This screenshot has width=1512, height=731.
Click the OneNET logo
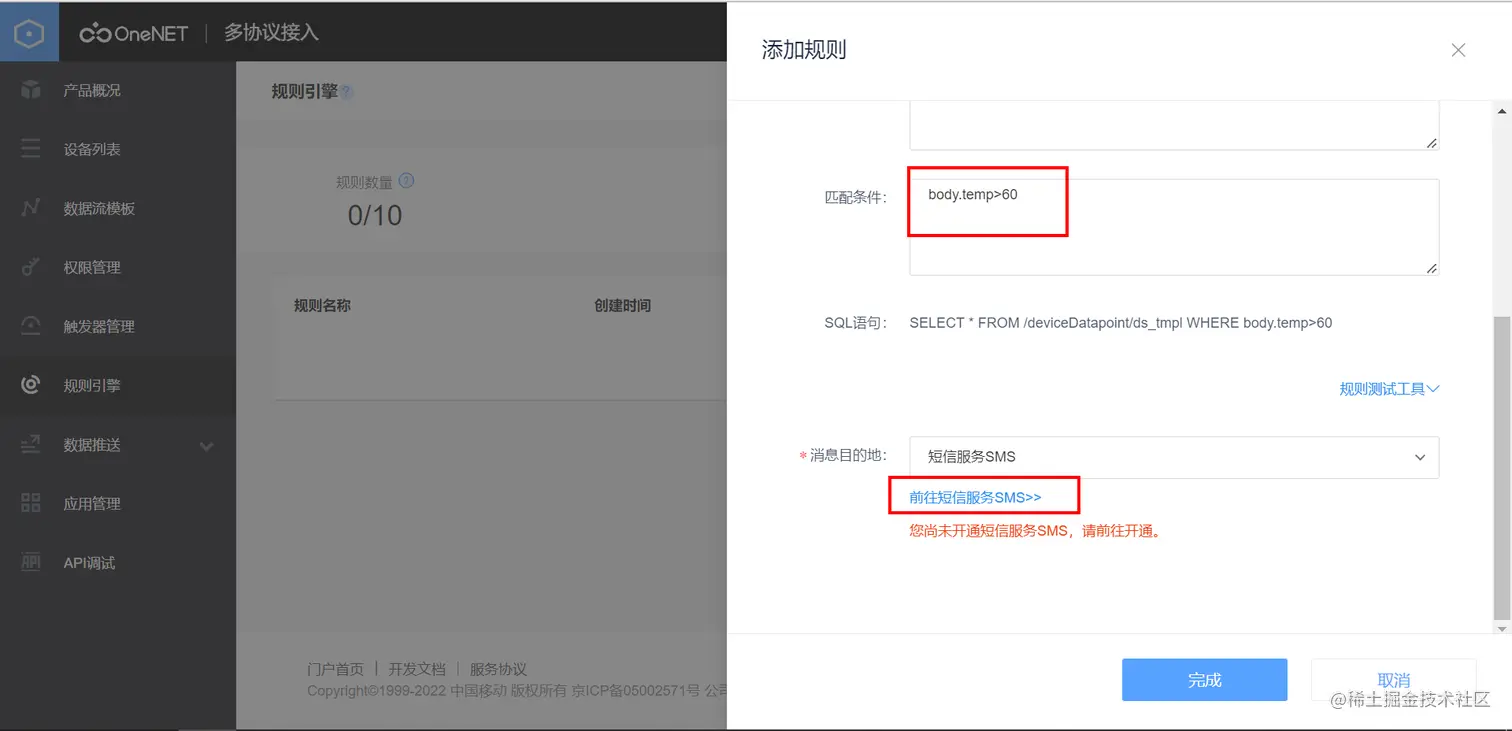tap(134, 33)
